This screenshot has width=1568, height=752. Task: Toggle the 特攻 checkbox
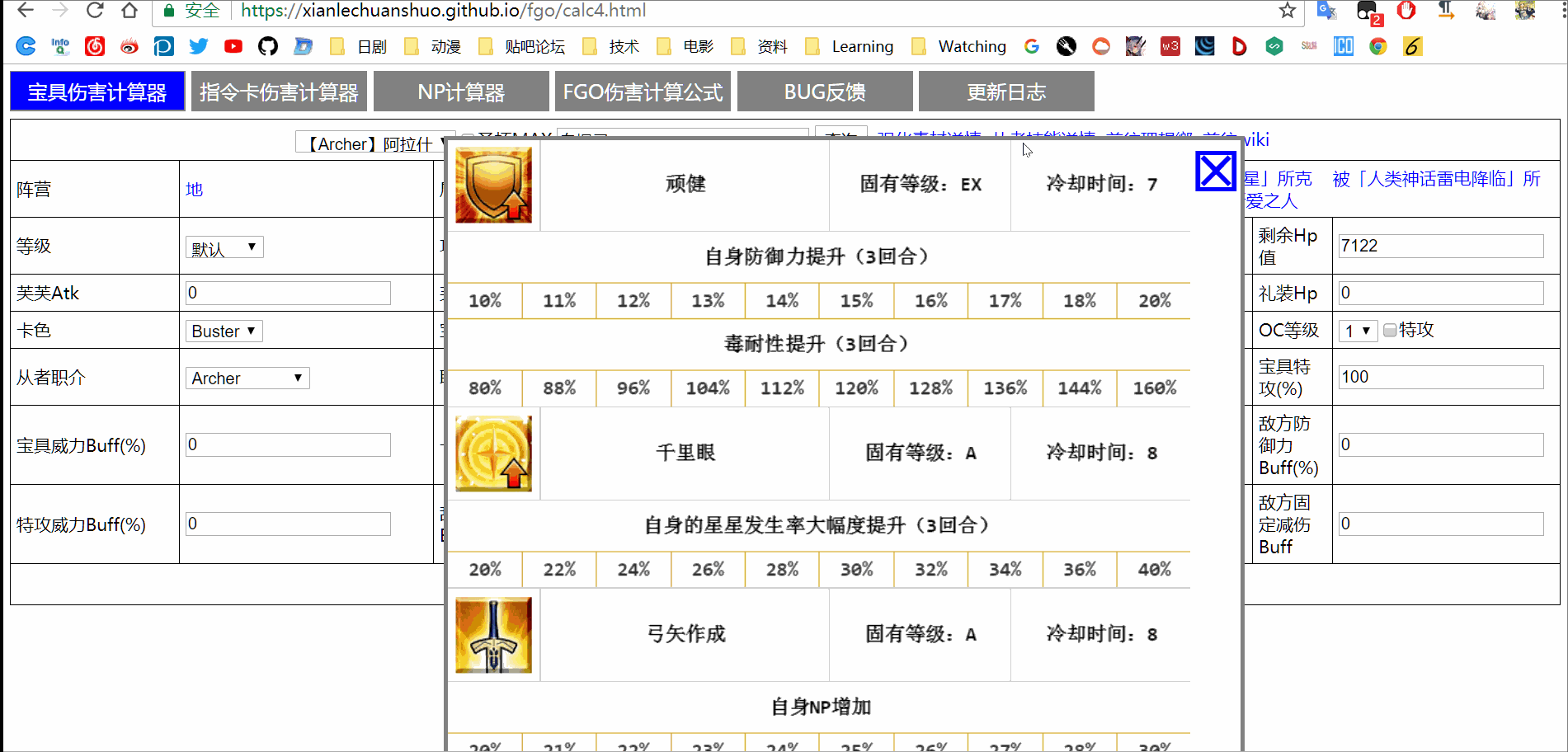[1390, 331]
